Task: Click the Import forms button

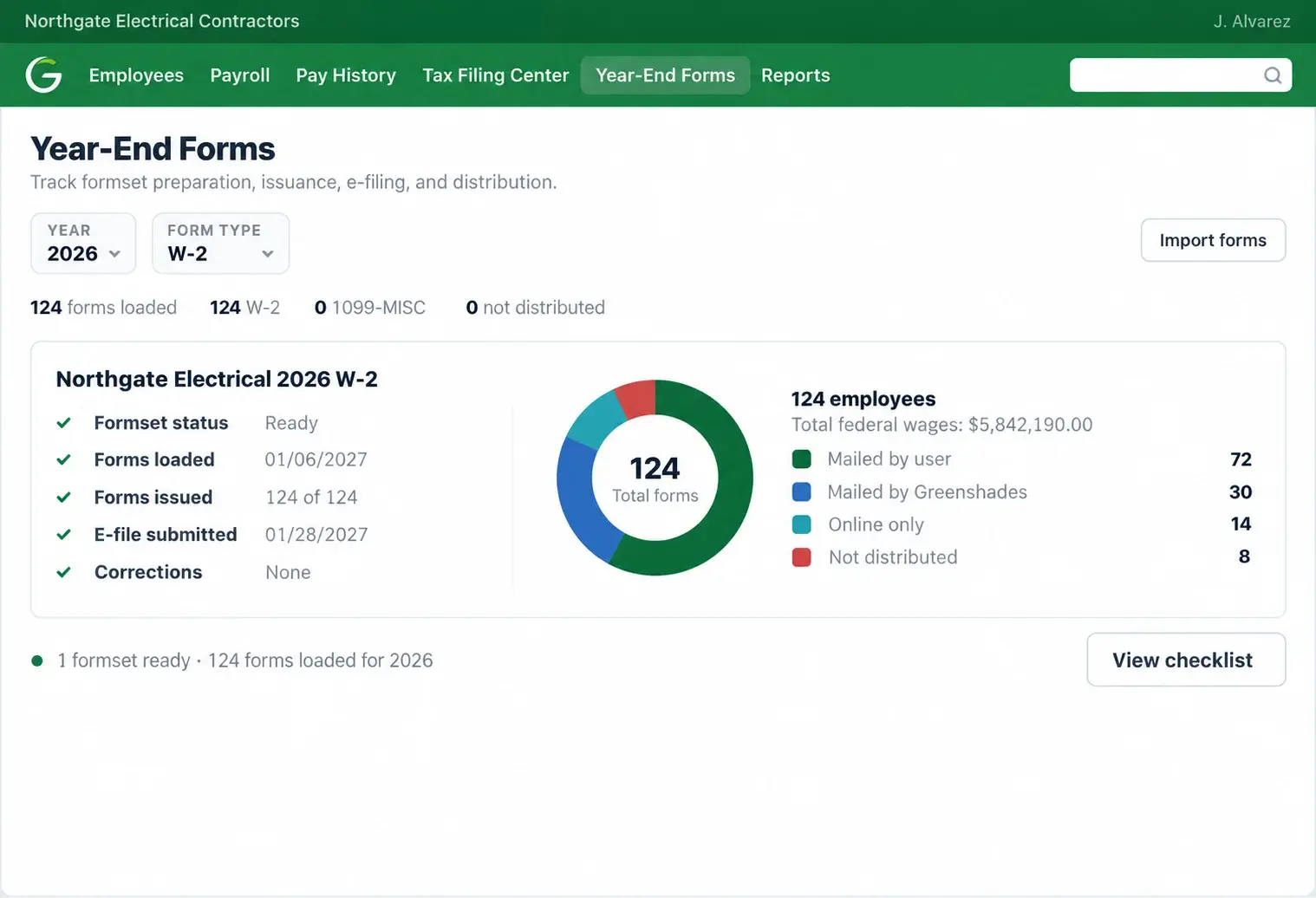Action: [x=1213, y=240]
